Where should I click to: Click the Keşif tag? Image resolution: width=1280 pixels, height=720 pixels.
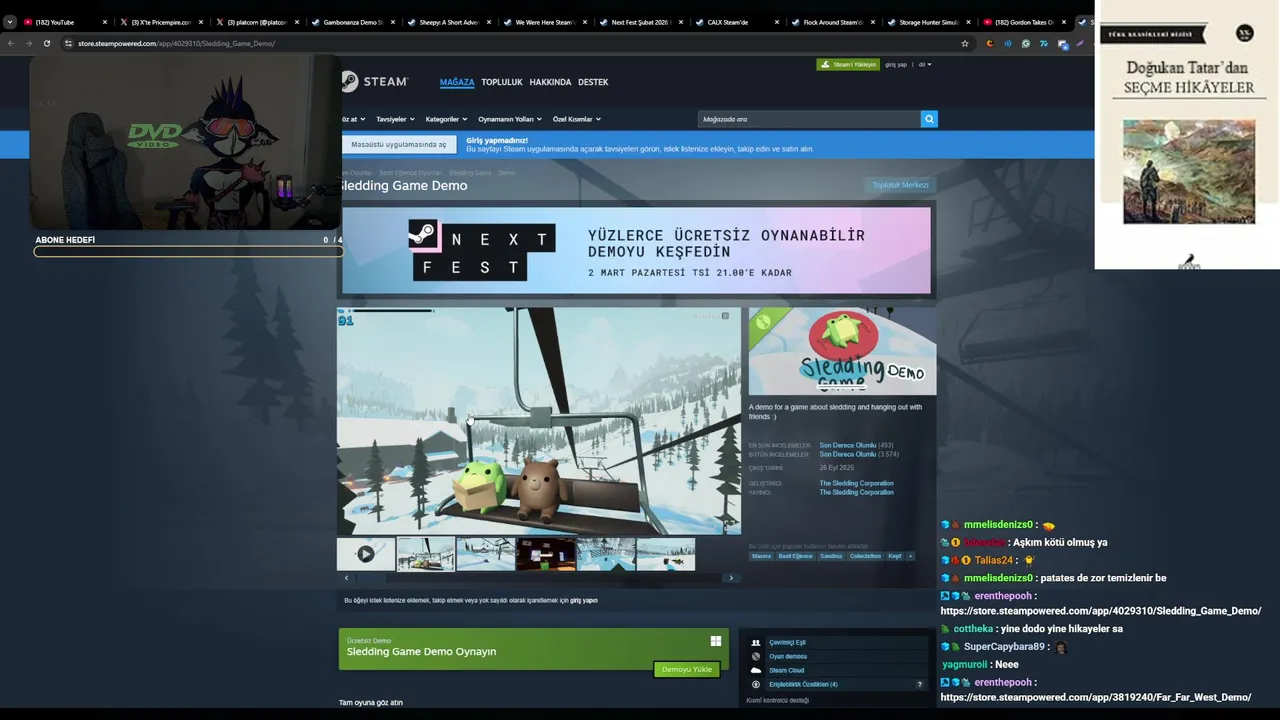coord(895,556)
